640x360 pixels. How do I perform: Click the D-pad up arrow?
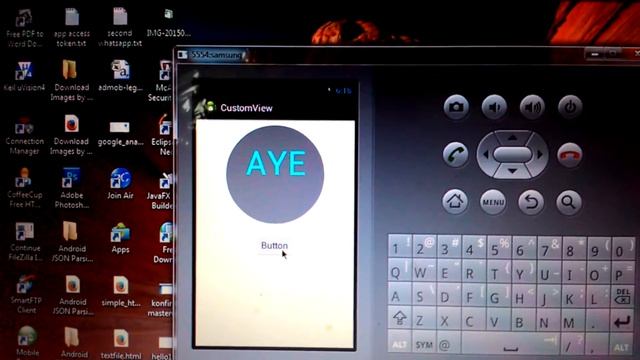[512, 138]
